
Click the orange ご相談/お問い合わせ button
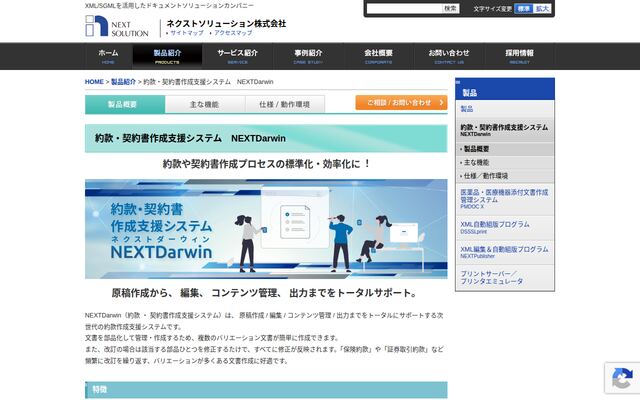[x=401, y=102]
